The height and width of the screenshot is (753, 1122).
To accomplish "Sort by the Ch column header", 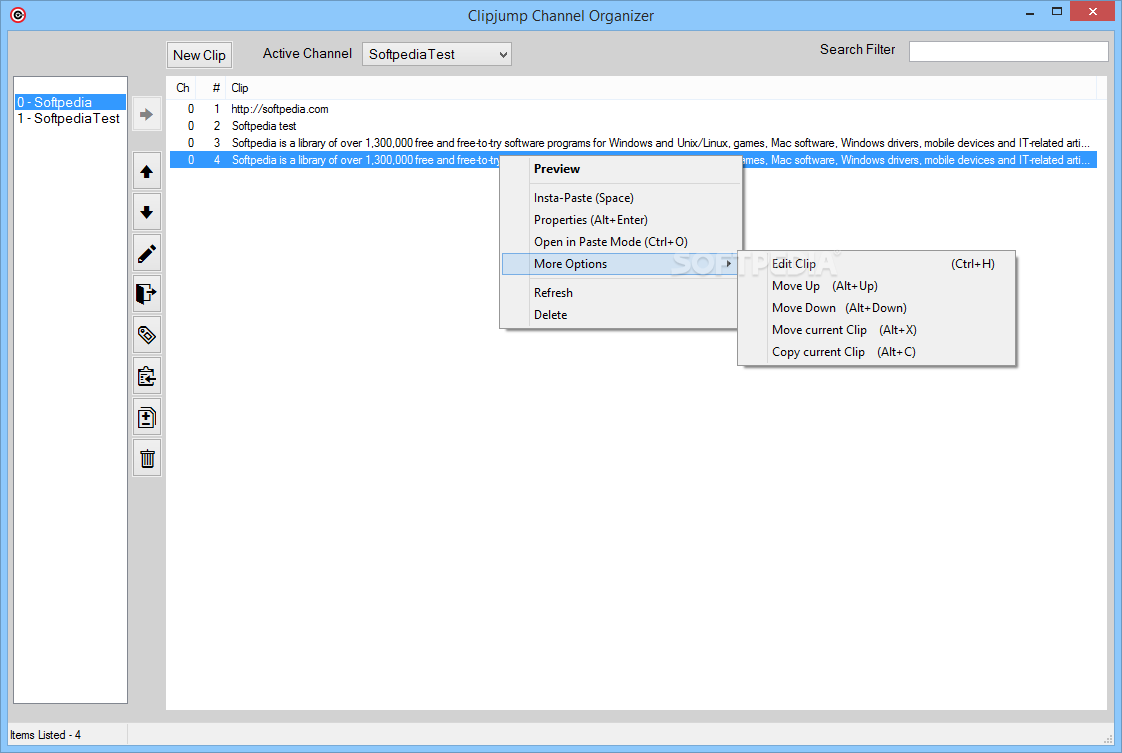I will point(183,88).
